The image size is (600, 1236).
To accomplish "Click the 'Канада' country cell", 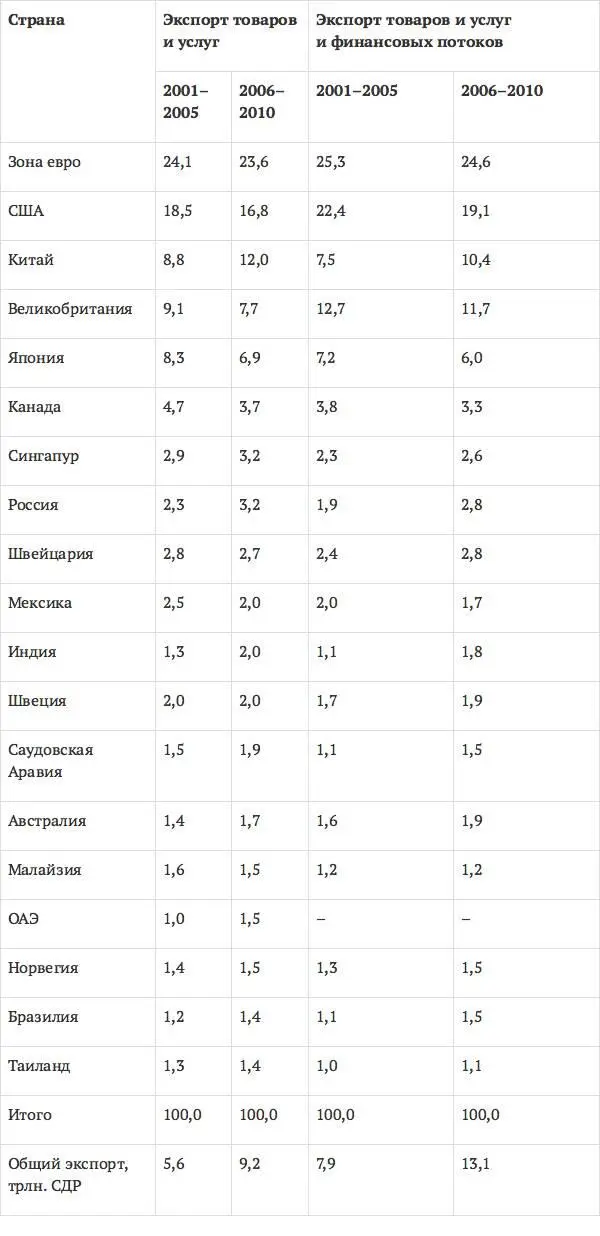I will [x=34, y=407].
